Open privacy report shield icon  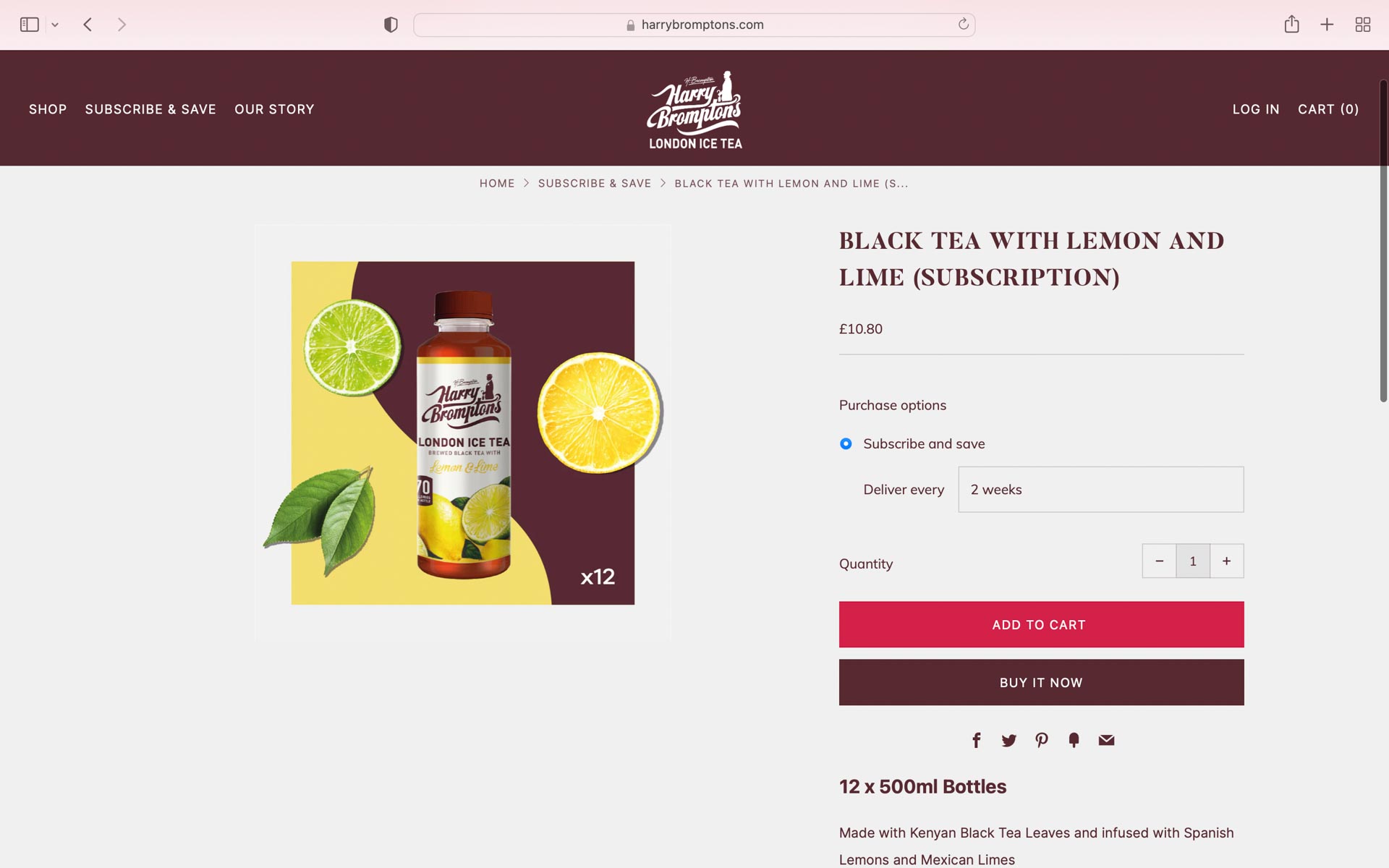[391, 25]
